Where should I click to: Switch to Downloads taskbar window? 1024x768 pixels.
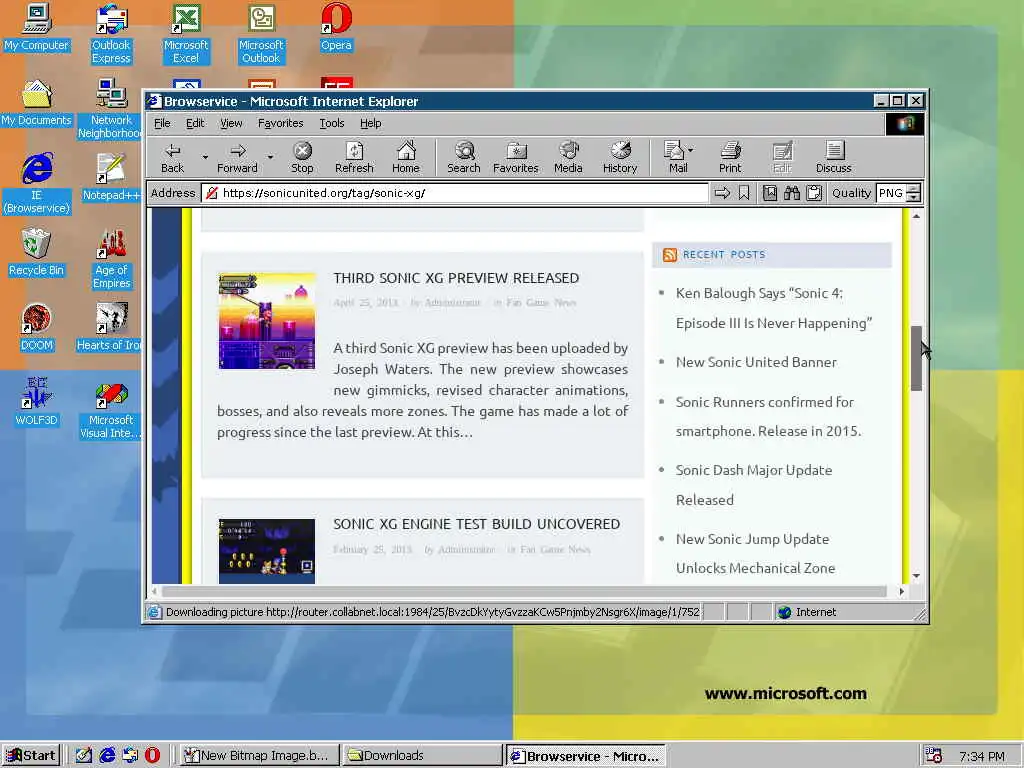click(421, 756)
